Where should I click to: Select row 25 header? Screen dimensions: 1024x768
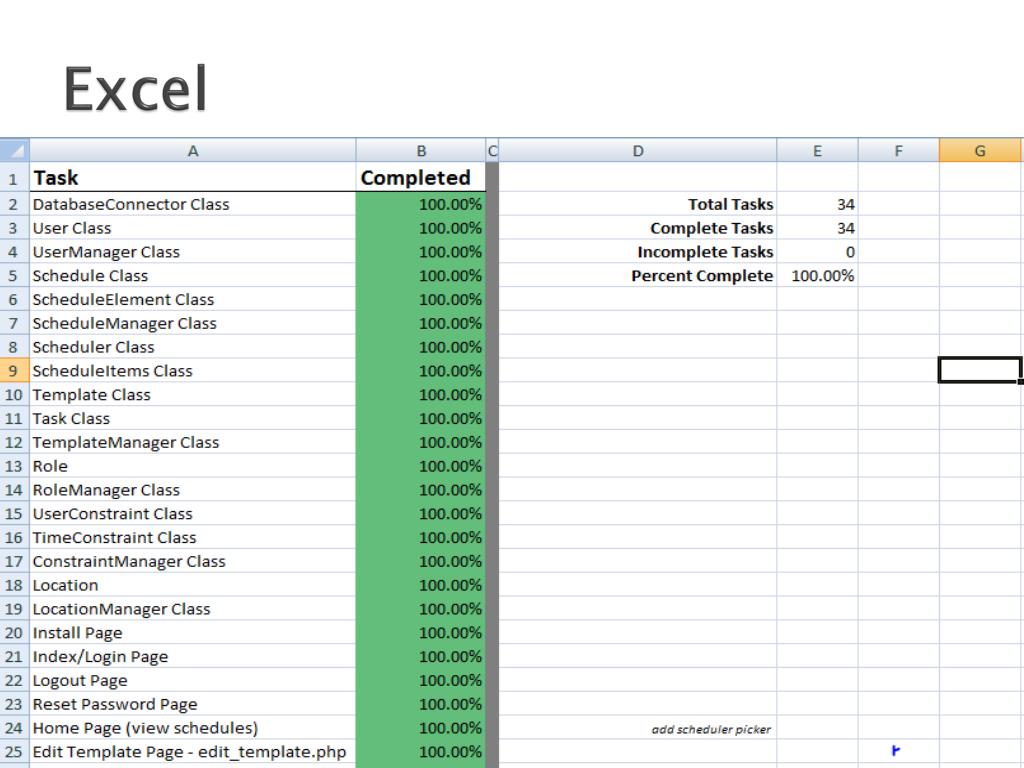(x=14, y=752)
